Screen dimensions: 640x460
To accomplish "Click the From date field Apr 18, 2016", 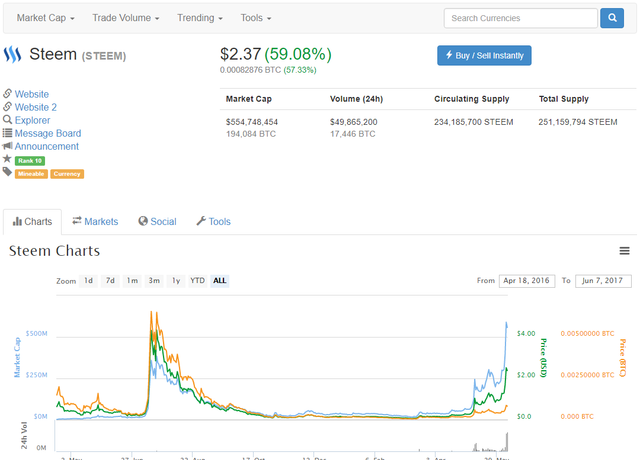I will coord(527,281).
